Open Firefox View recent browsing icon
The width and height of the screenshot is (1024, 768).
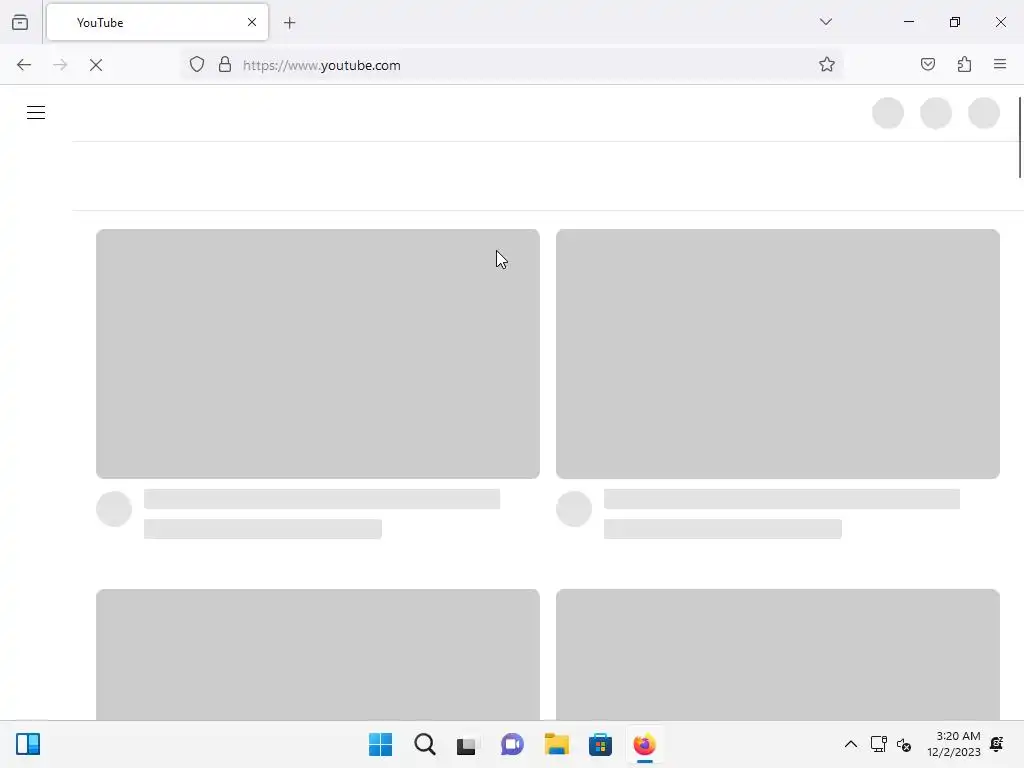20,22
